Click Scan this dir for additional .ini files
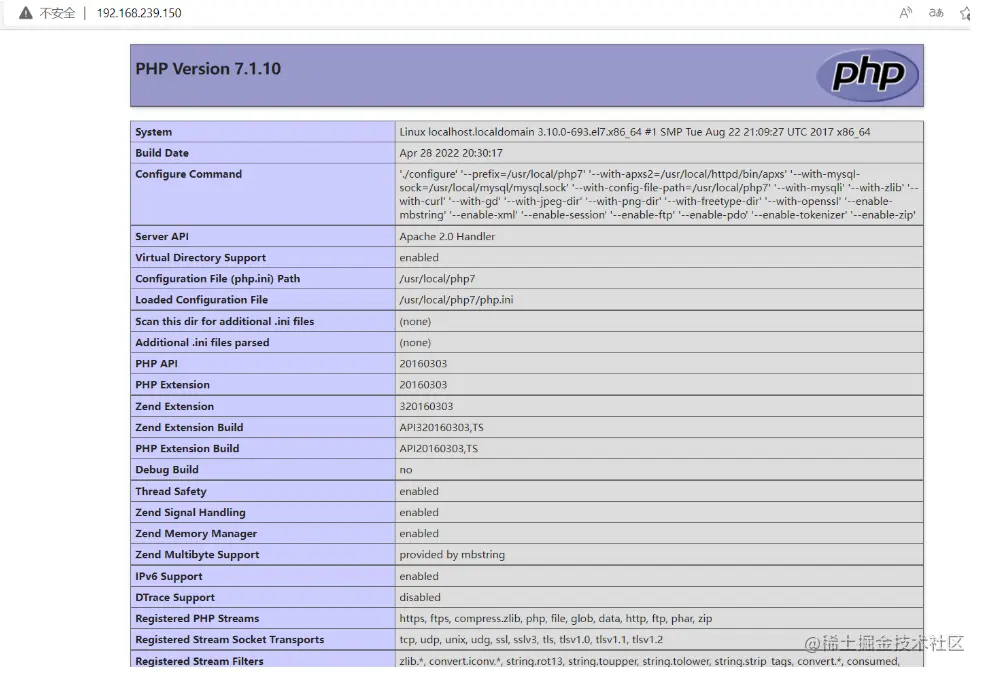Screen dimensions: 984x673 tap(225, 321)
